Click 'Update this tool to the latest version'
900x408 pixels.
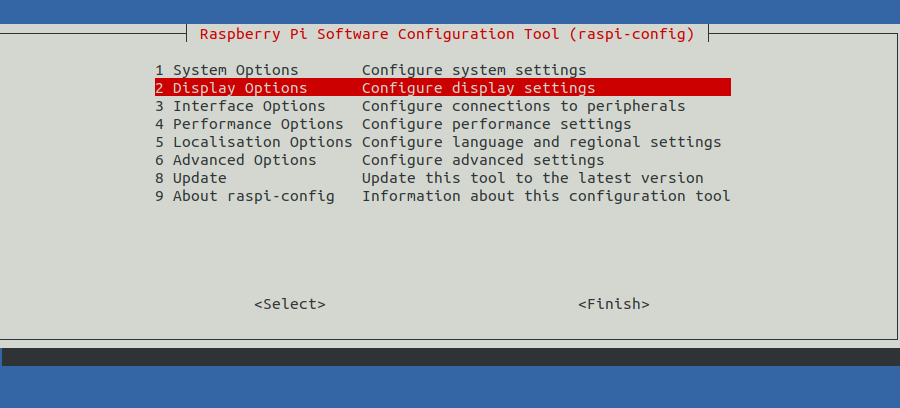pos(533,178)
